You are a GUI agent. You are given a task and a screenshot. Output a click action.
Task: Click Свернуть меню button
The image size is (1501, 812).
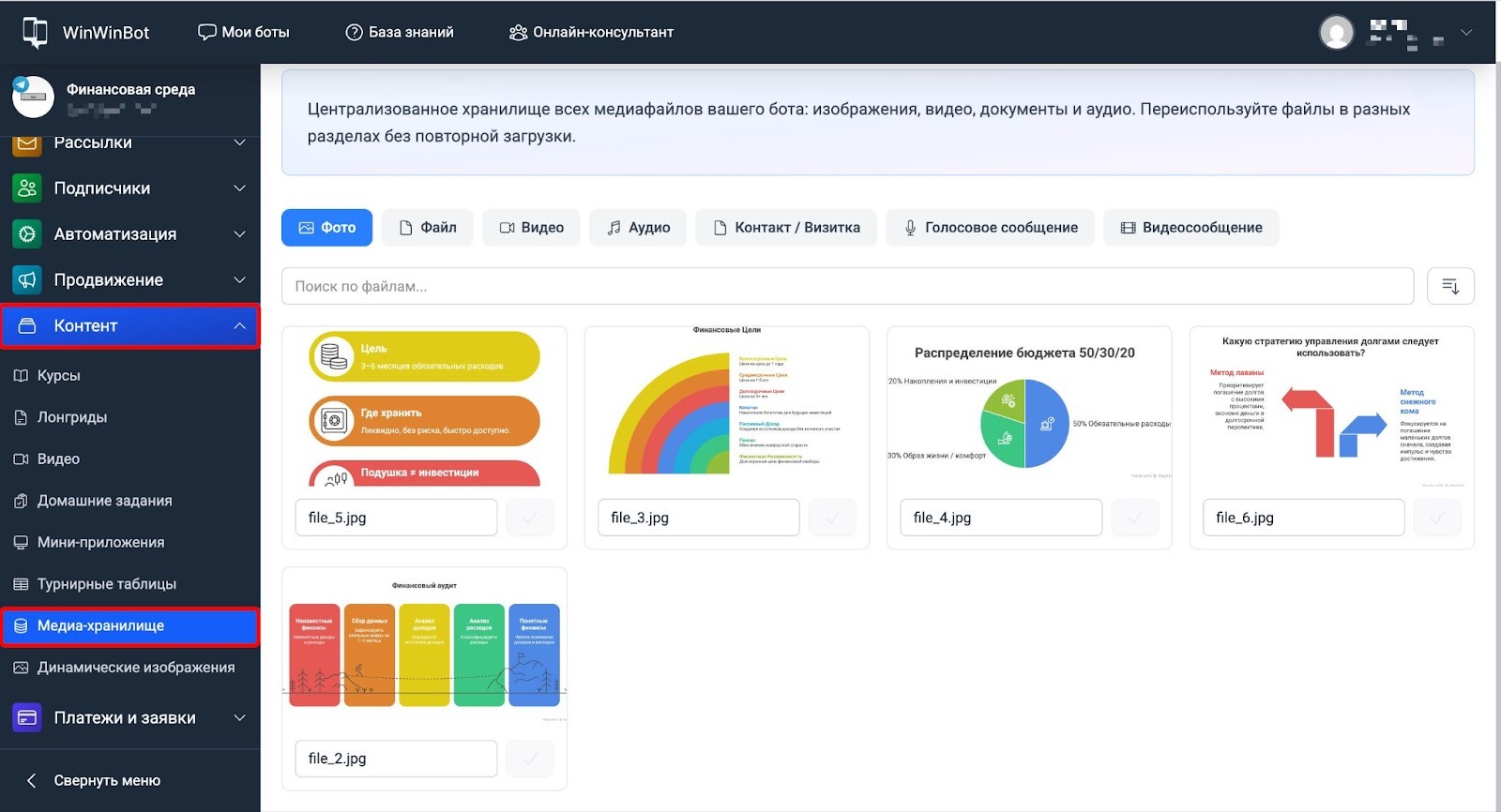[x=94, y=780]
